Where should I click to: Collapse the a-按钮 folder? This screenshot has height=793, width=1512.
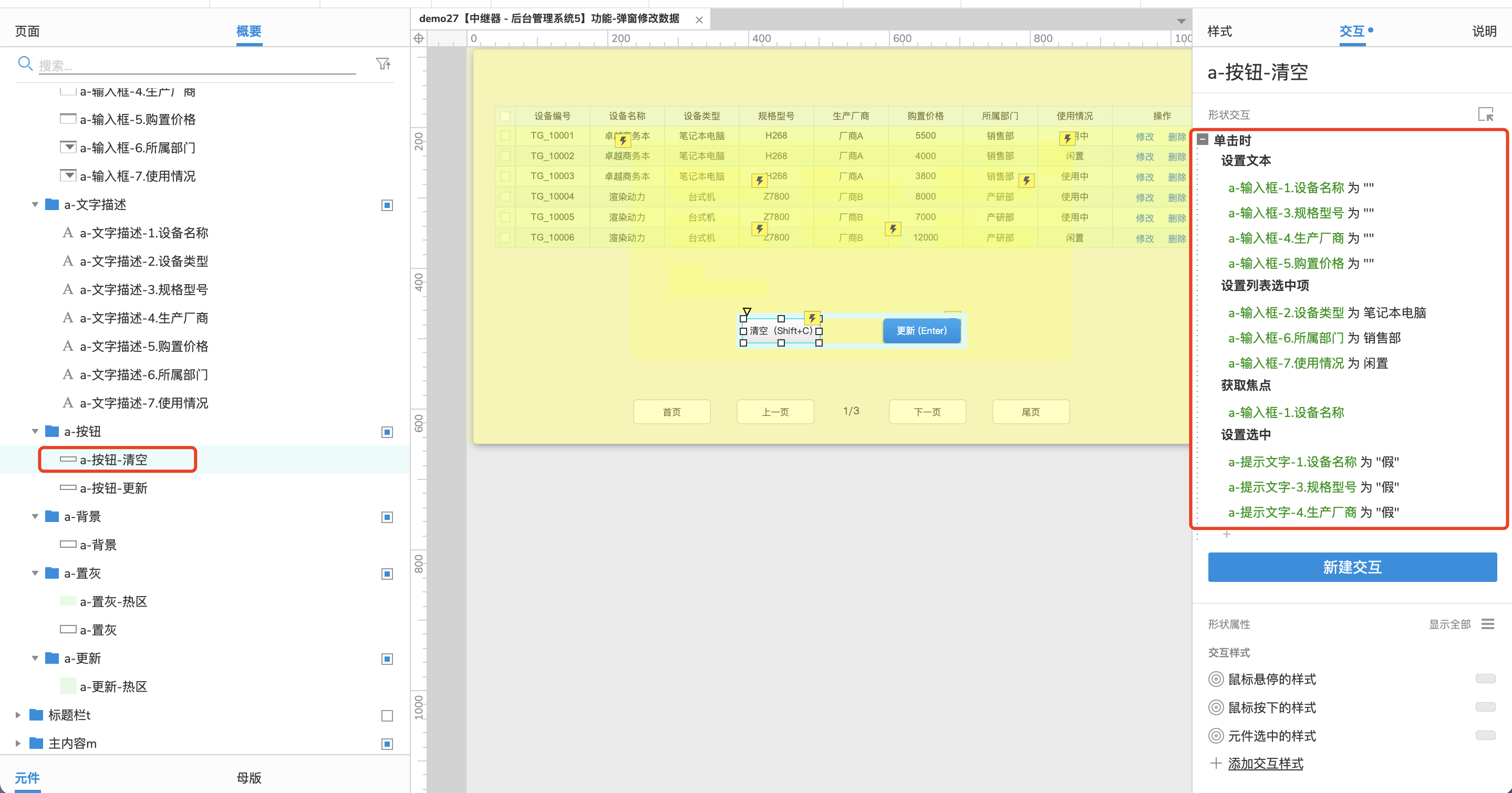35,432
